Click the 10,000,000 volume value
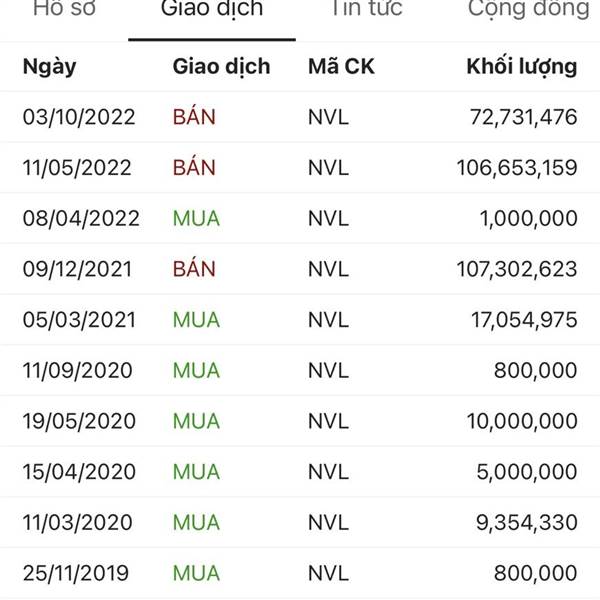The image size is (600, 600). (522, 421)
